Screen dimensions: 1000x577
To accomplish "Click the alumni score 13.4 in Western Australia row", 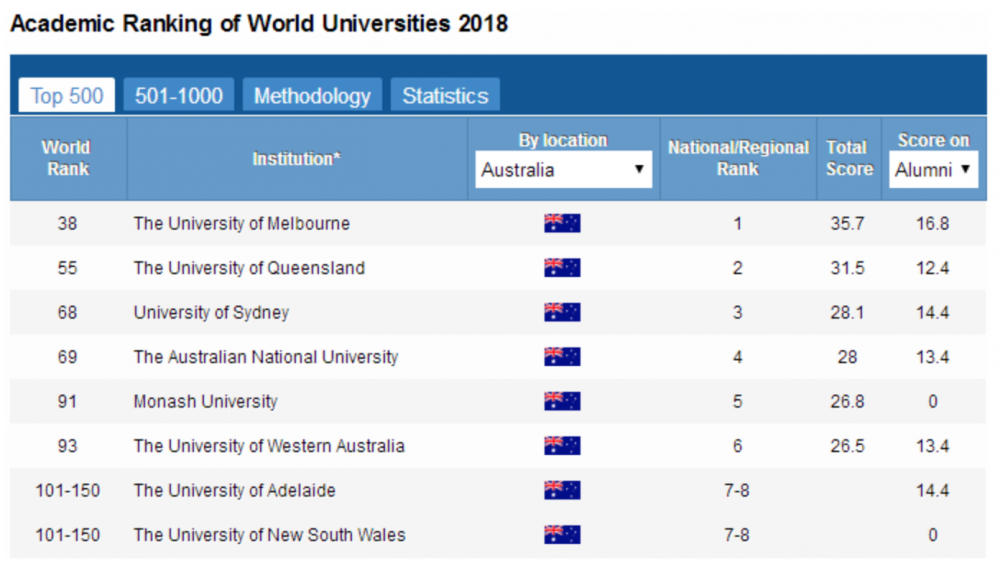I will coord(932,446).
